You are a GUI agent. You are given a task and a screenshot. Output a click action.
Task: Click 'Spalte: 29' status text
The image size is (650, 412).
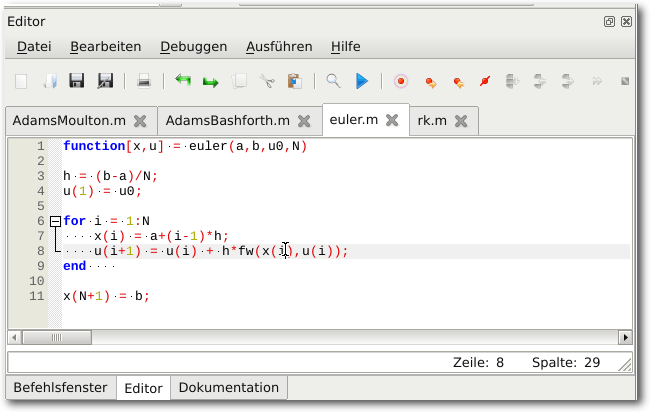point(566,363)
